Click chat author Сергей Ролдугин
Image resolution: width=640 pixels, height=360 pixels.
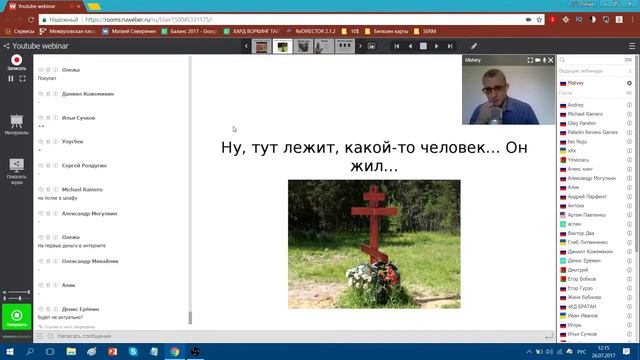pos(84,166)
